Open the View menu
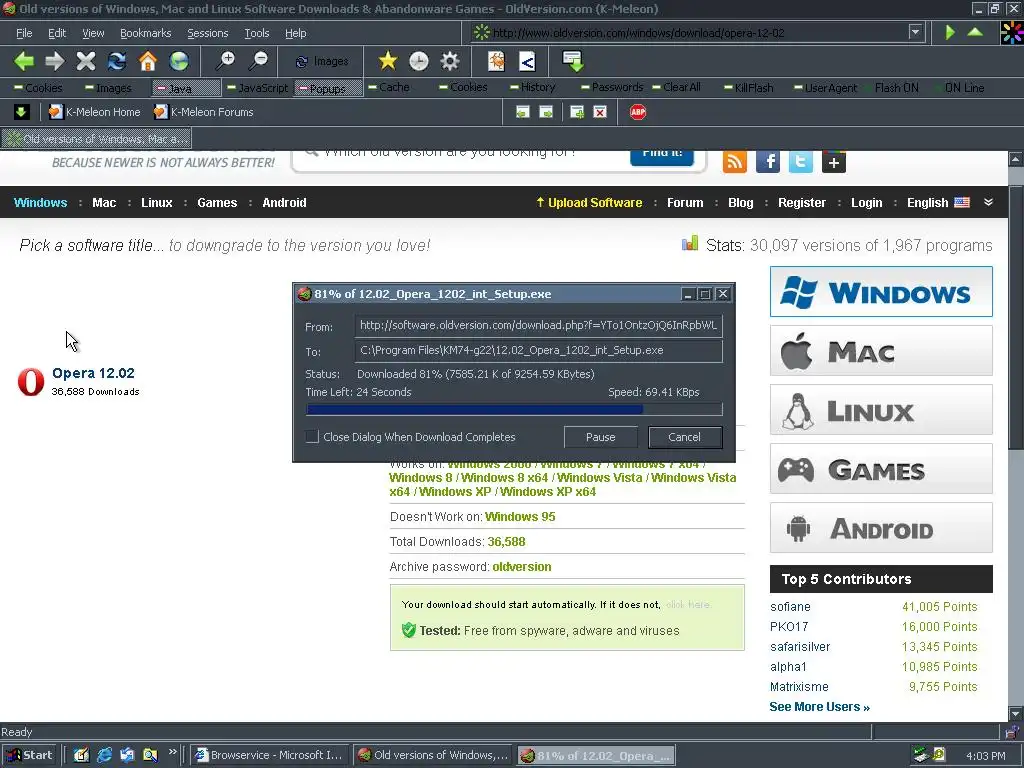1024x768 pixels. pos(93,33)
